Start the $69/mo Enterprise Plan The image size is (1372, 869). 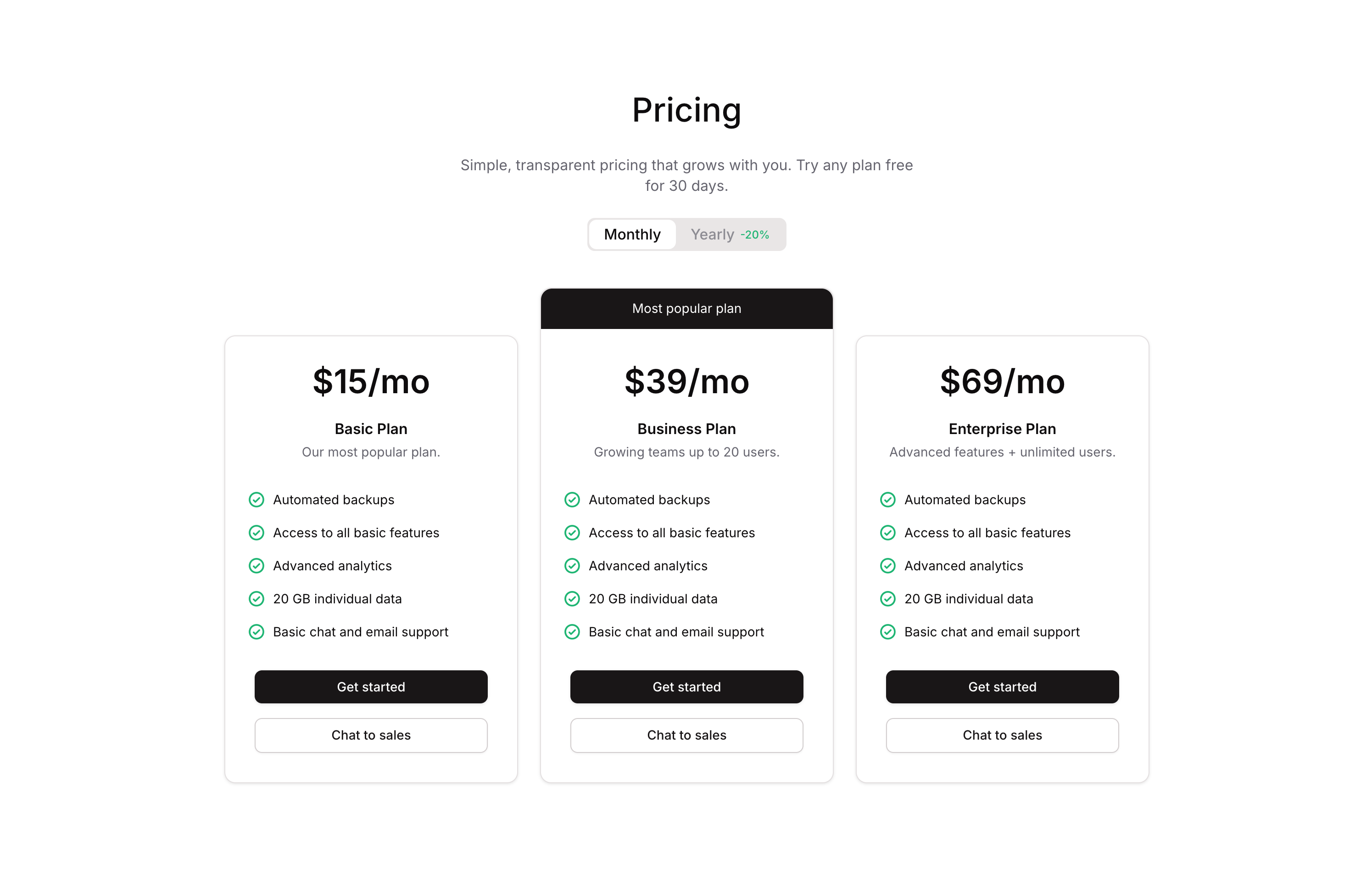[1002, 687]
